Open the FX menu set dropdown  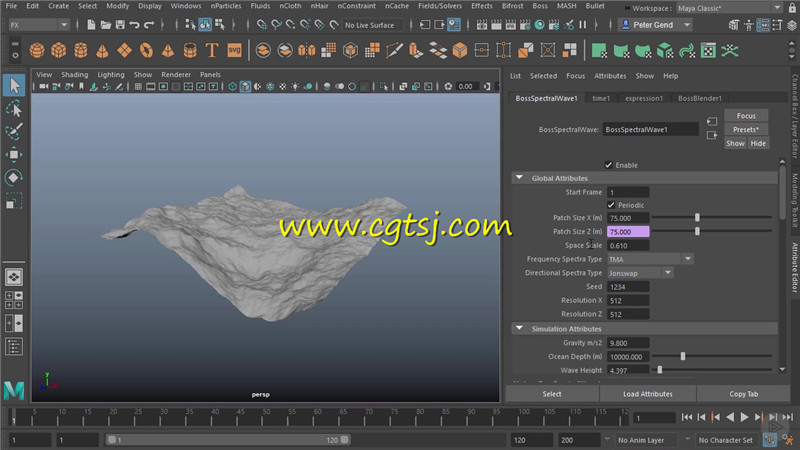point(39,24)
